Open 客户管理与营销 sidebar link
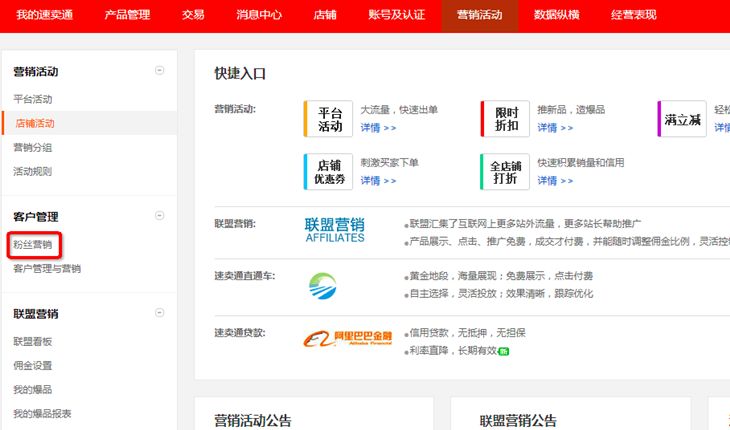 47,269
